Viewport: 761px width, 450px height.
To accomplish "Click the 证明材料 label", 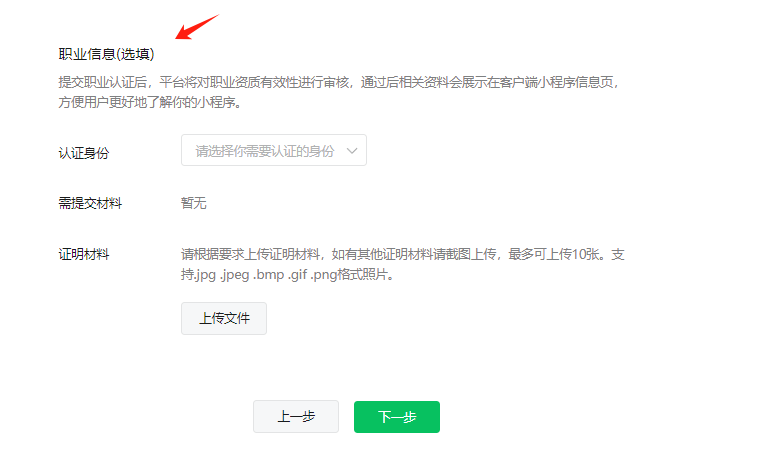I will [83, 254].
